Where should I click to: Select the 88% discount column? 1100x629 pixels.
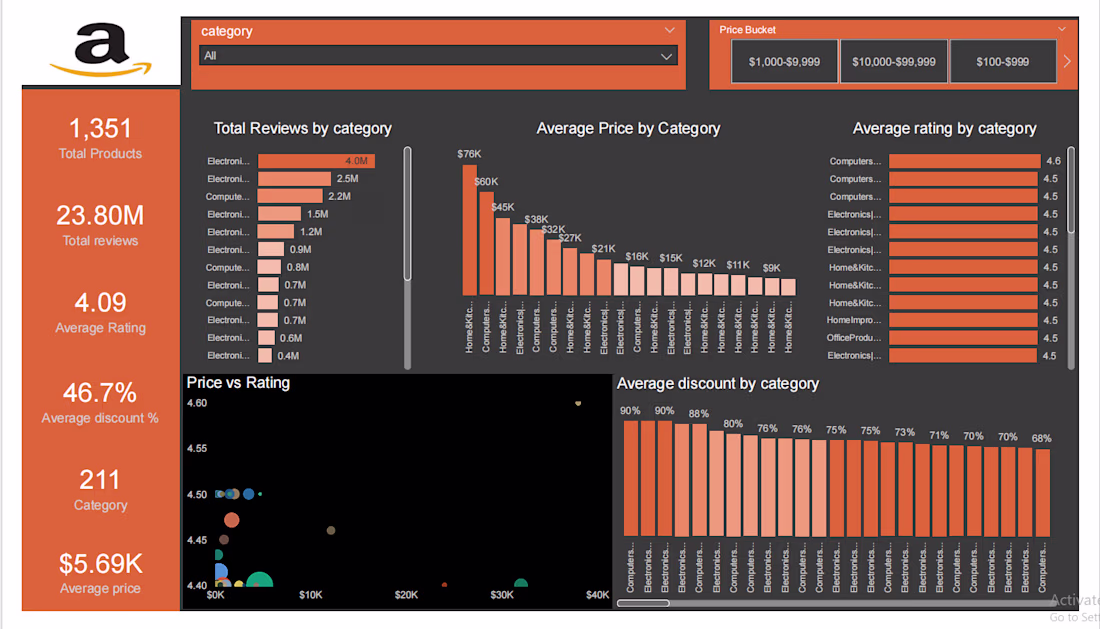coord(699,480)
